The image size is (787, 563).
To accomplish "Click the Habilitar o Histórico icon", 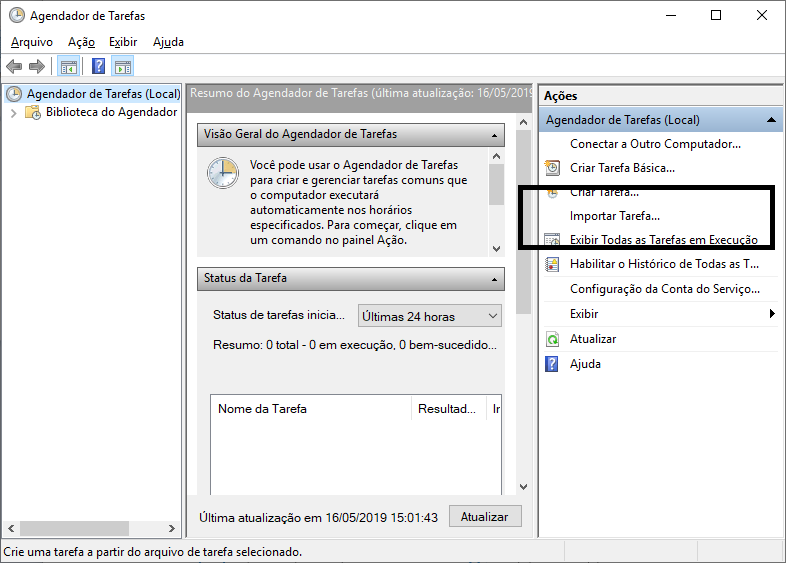I will (552, 264).
